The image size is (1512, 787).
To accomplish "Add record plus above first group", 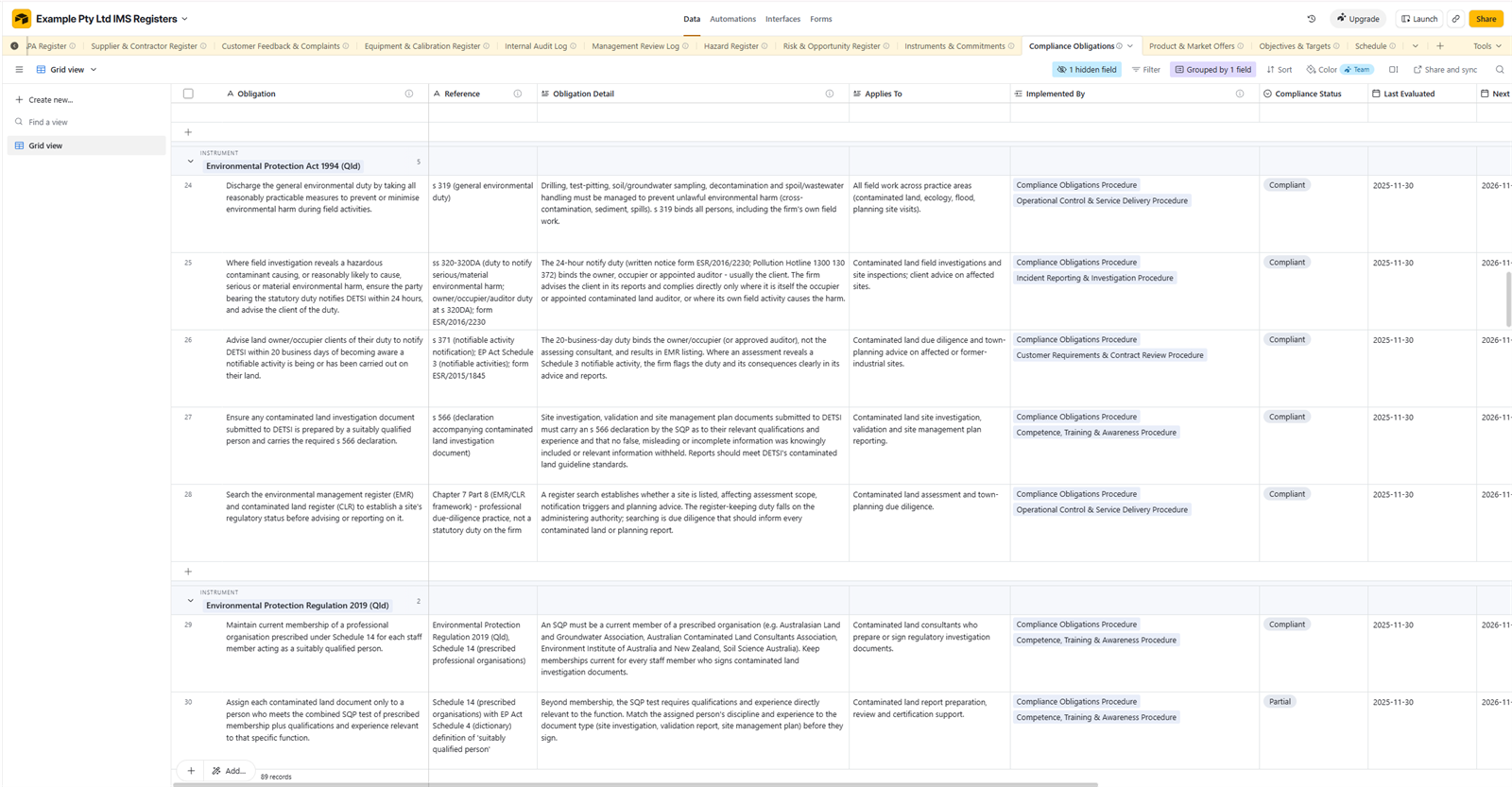I will click(x=188, y=132).
